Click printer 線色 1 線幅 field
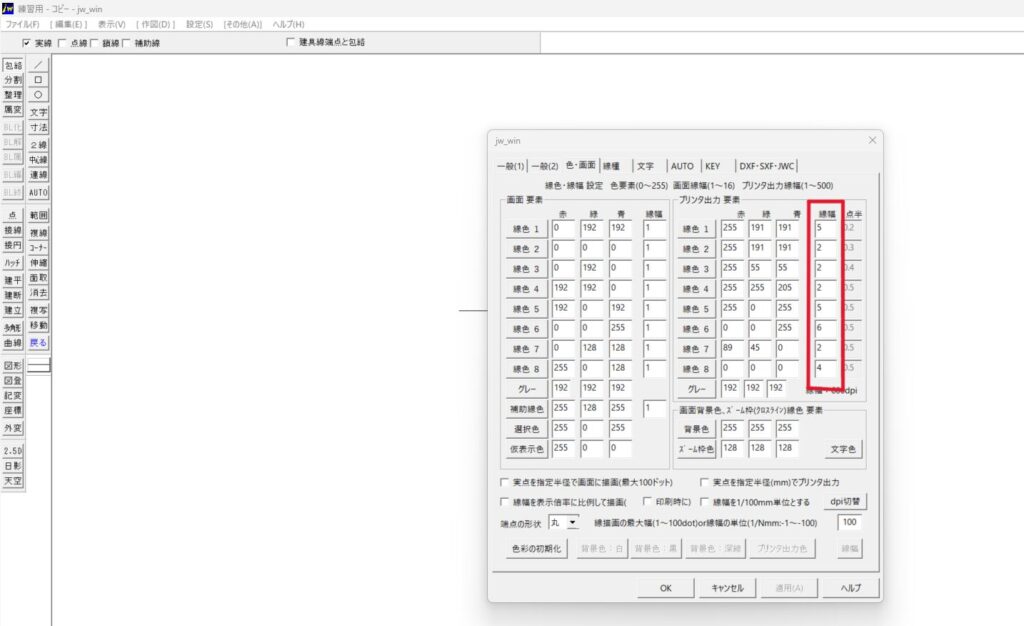Image resolution: width=1024 pixels, height=626 pixels. pos(825,228)
